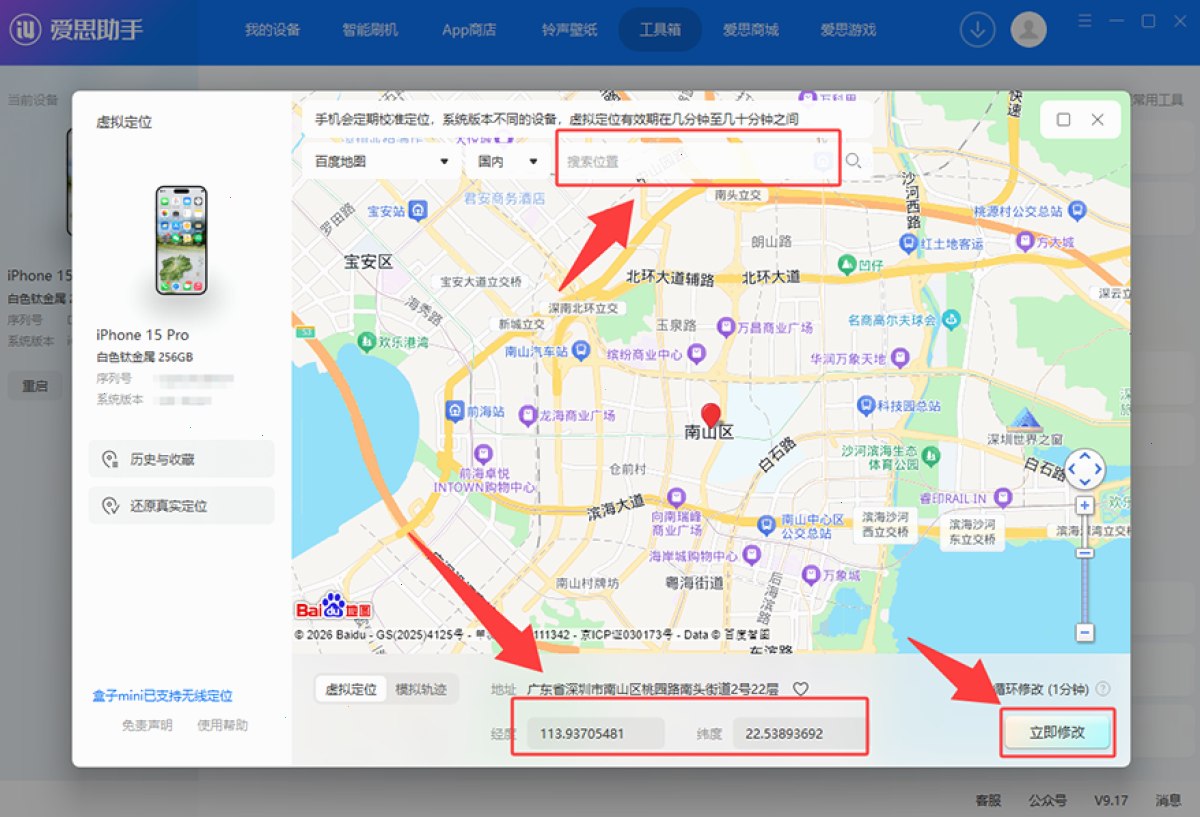The image size is (1200, 817).
Task: Open the 盒子mini已支持无线定位 link
Action: pos(162,696)
